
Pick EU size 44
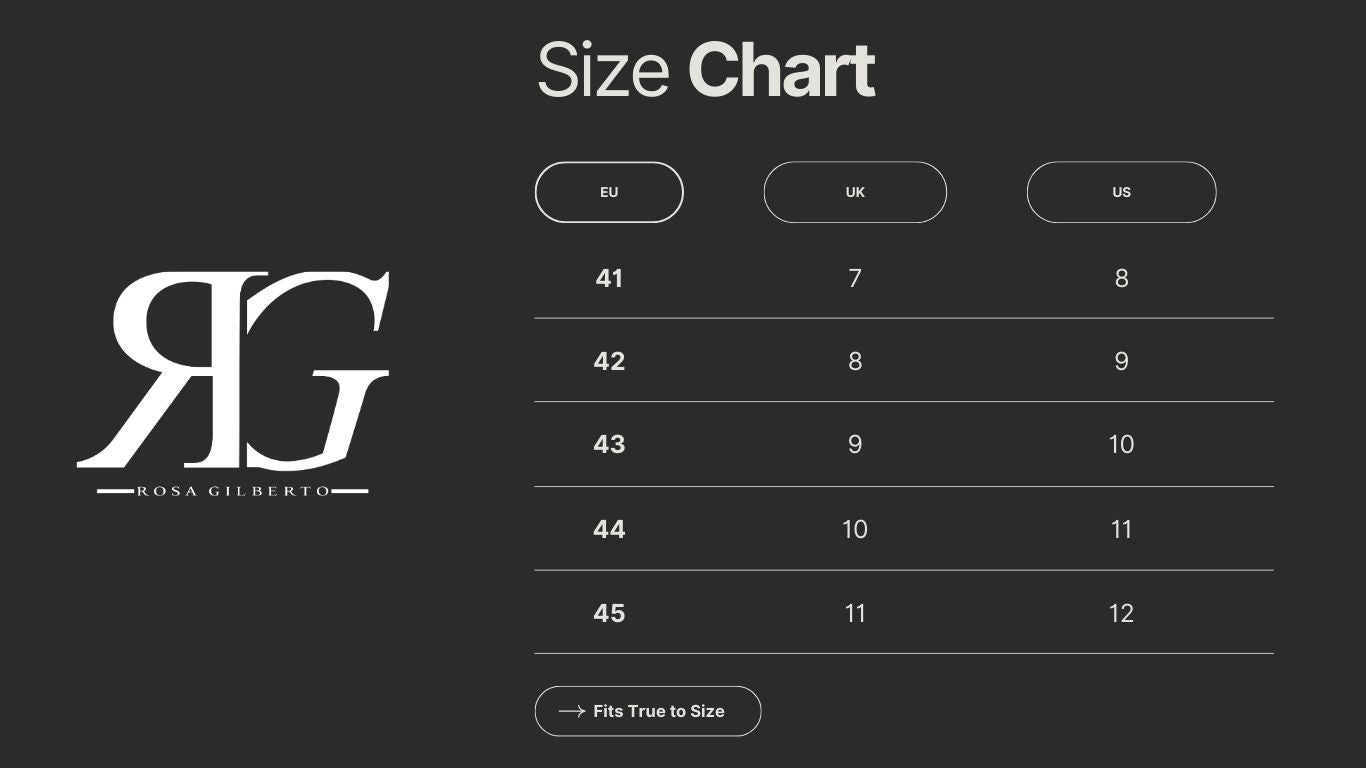coord(609,529)
